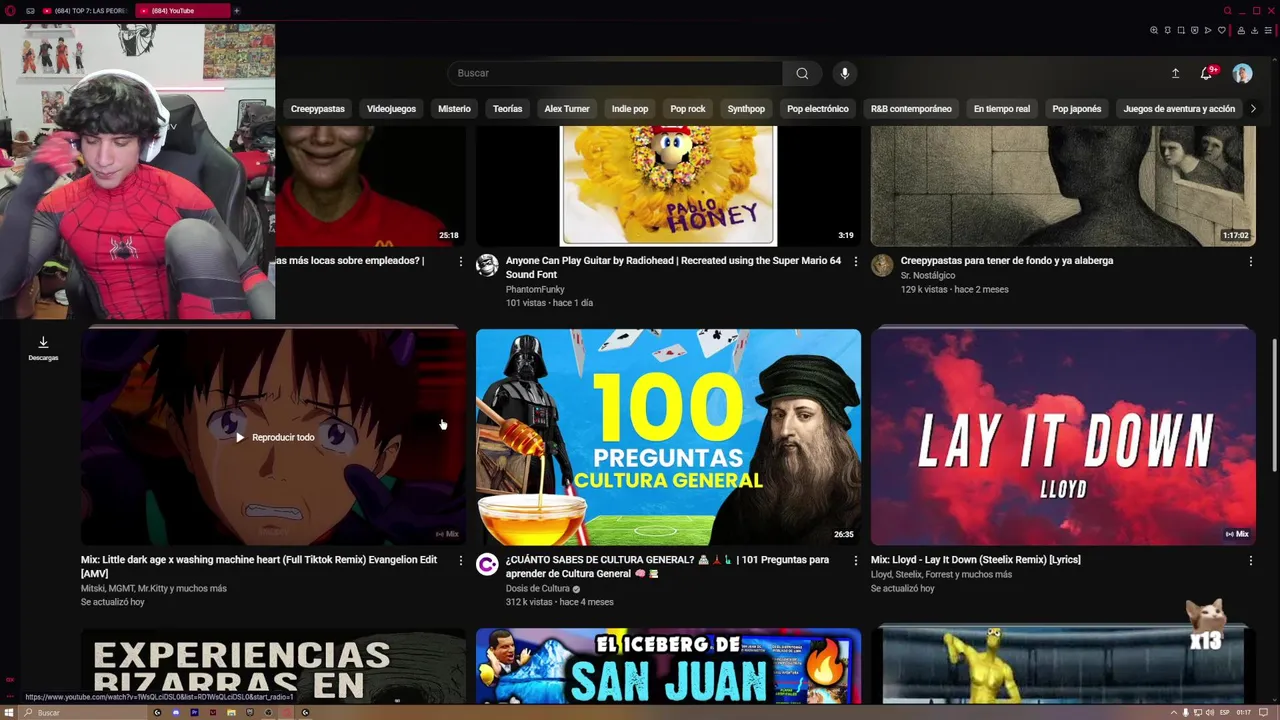The width and height of the screenshot is (1280, 720).
Task: Open Descargas in the sidebar
Action: 43,348
